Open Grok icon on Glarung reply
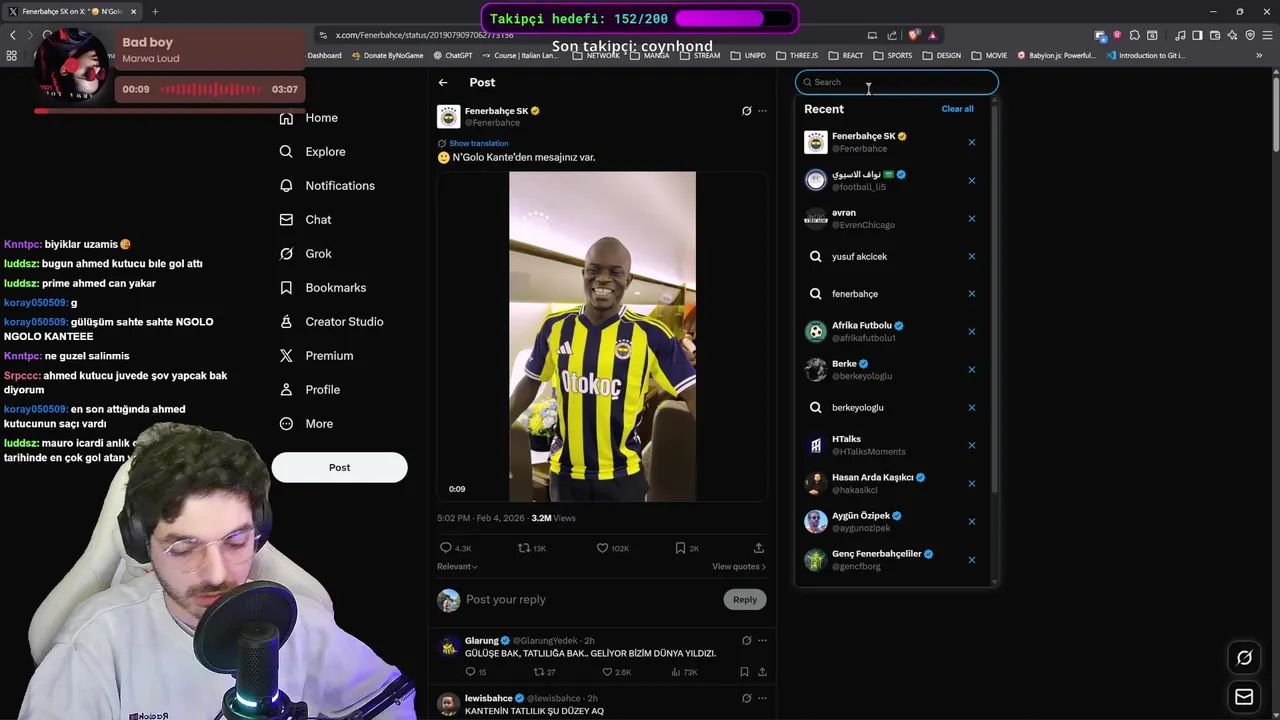1280x720 pixels. point(746,641)
